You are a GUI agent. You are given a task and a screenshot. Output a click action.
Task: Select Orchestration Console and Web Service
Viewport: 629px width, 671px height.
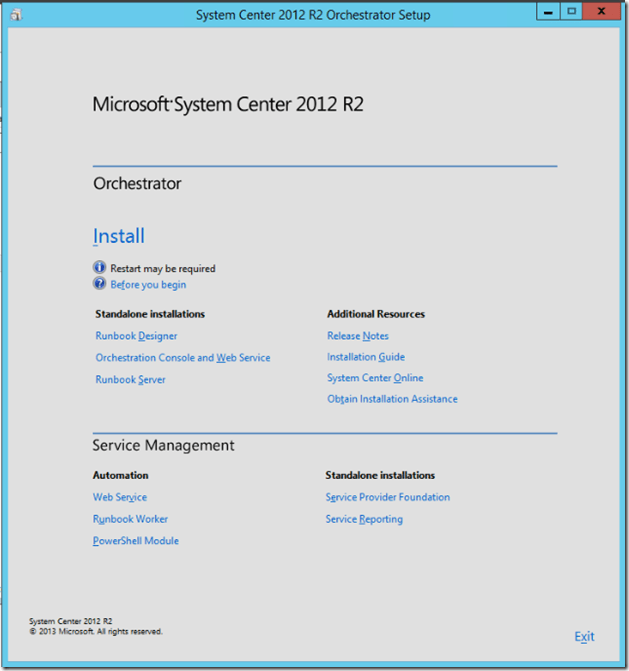click(x=183, y=358)
